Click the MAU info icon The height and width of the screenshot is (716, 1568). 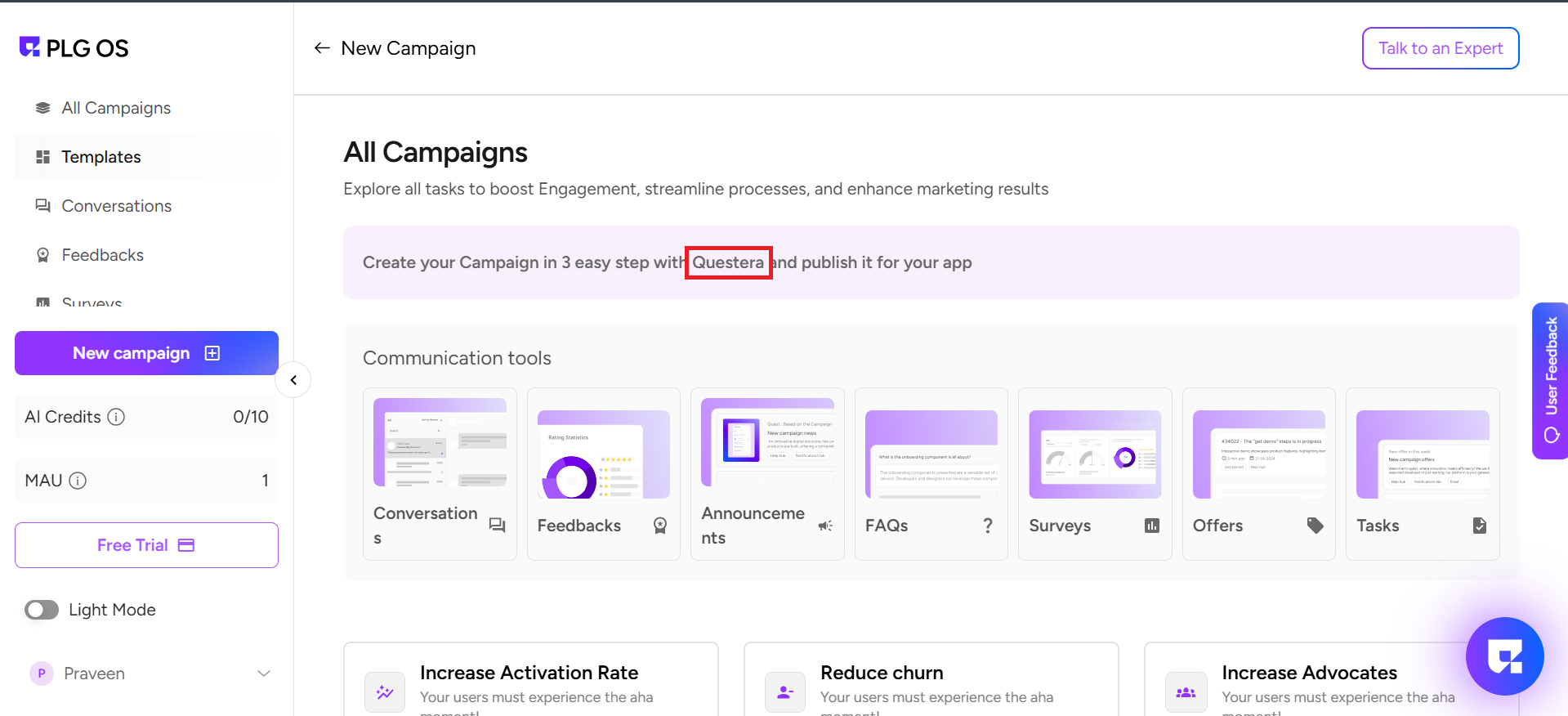[x=78, y=481]
